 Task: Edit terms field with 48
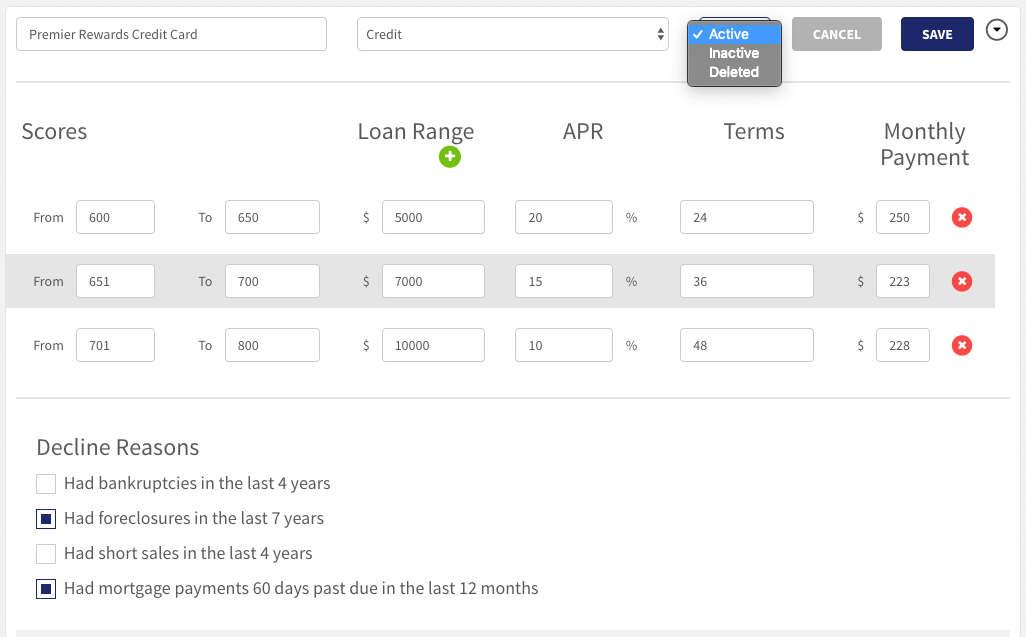747,345
